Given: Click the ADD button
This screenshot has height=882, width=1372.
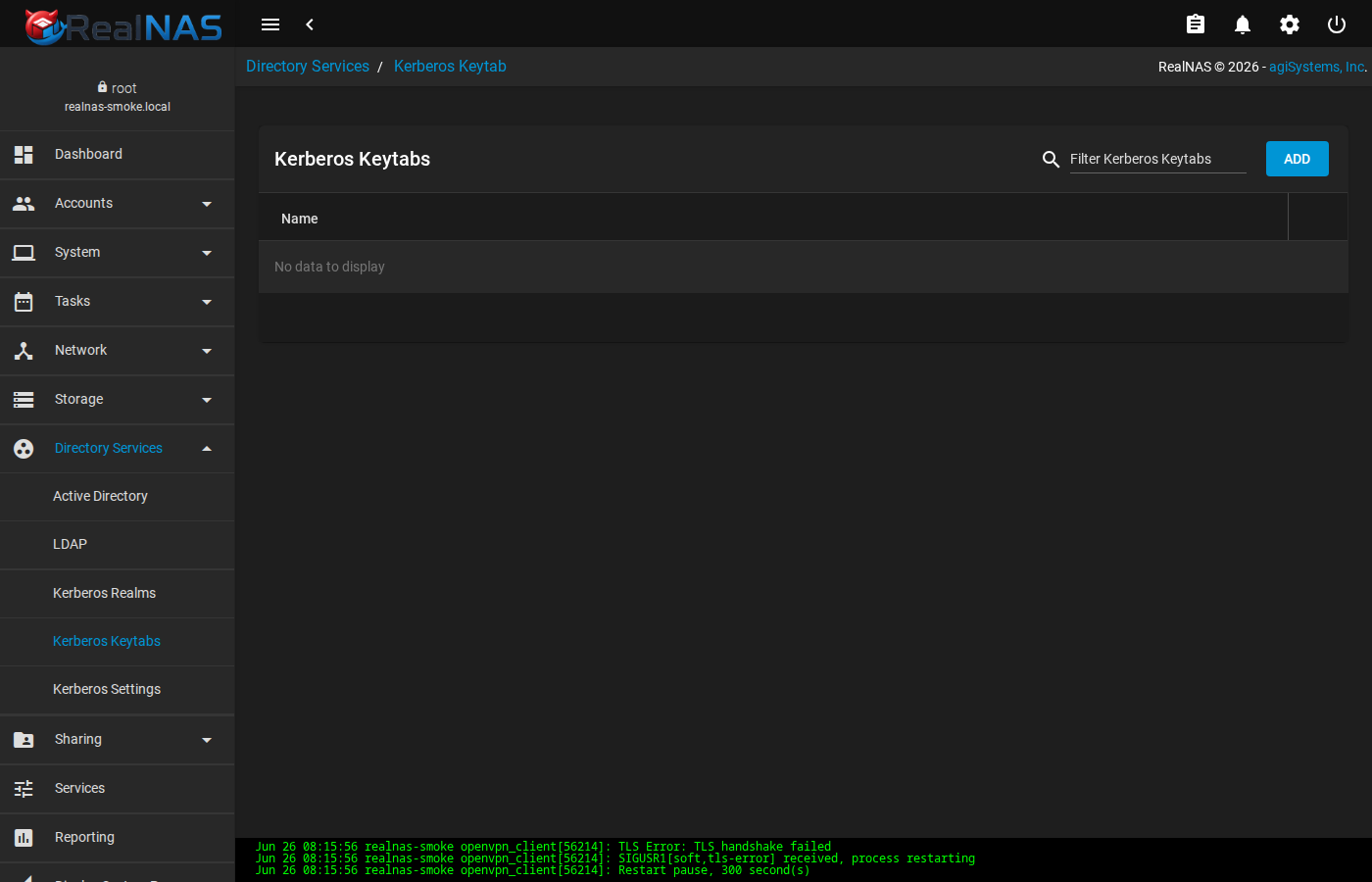Looking at the screenshot, I should (1298, 159).
